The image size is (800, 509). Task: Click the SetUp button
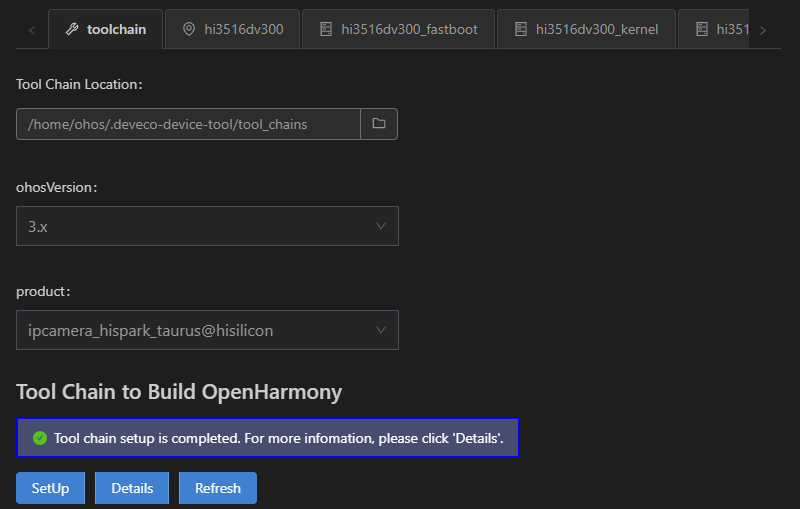pyautogui.click(x=51, y=488)
